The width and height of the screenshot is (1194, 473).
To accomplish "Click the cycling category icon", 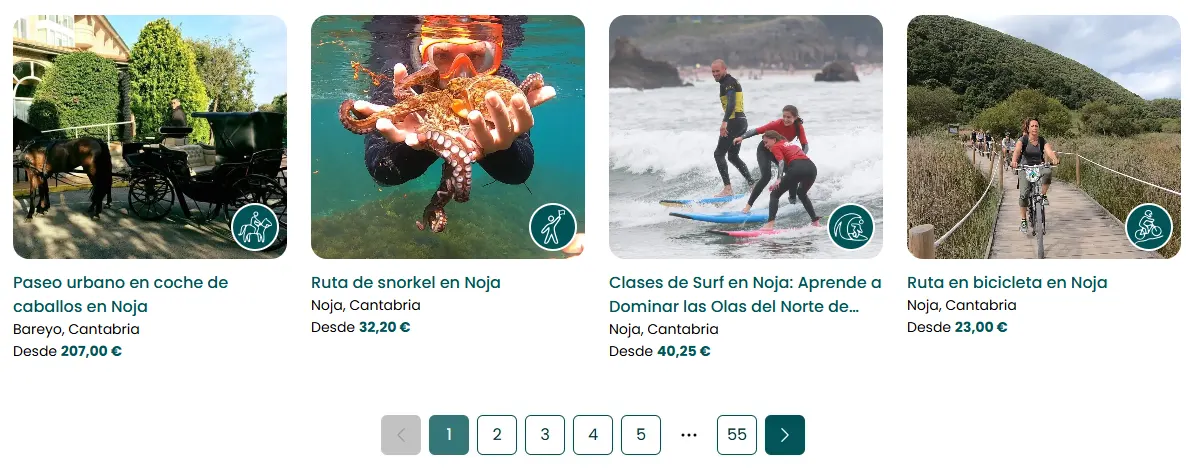I will [x=1148, y=227].
